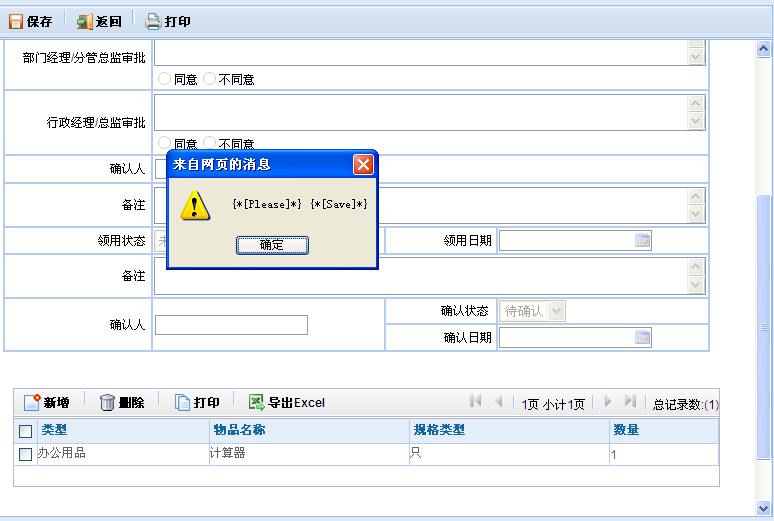Click into the 行政经理/总监审批 text area
The image size is (774, 521).
pyautogui.click(x=422, y=112)
